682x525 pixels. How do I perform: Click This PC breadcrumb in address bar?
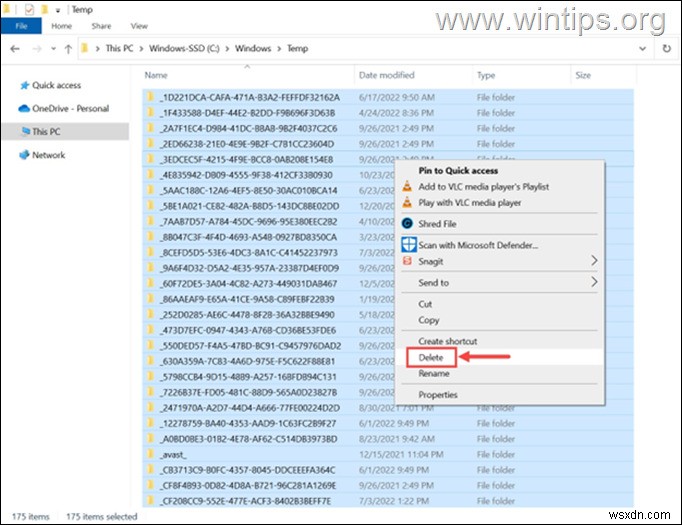point(120,48)
